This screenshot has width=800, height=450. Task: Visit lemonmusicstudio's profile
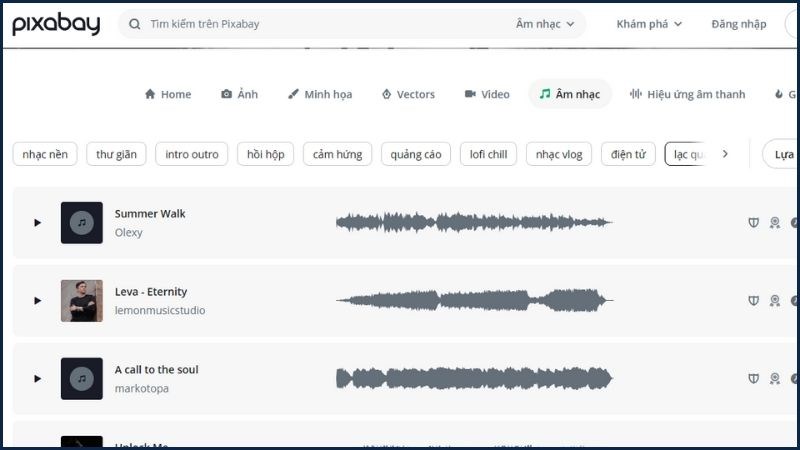tap(160, 310)
